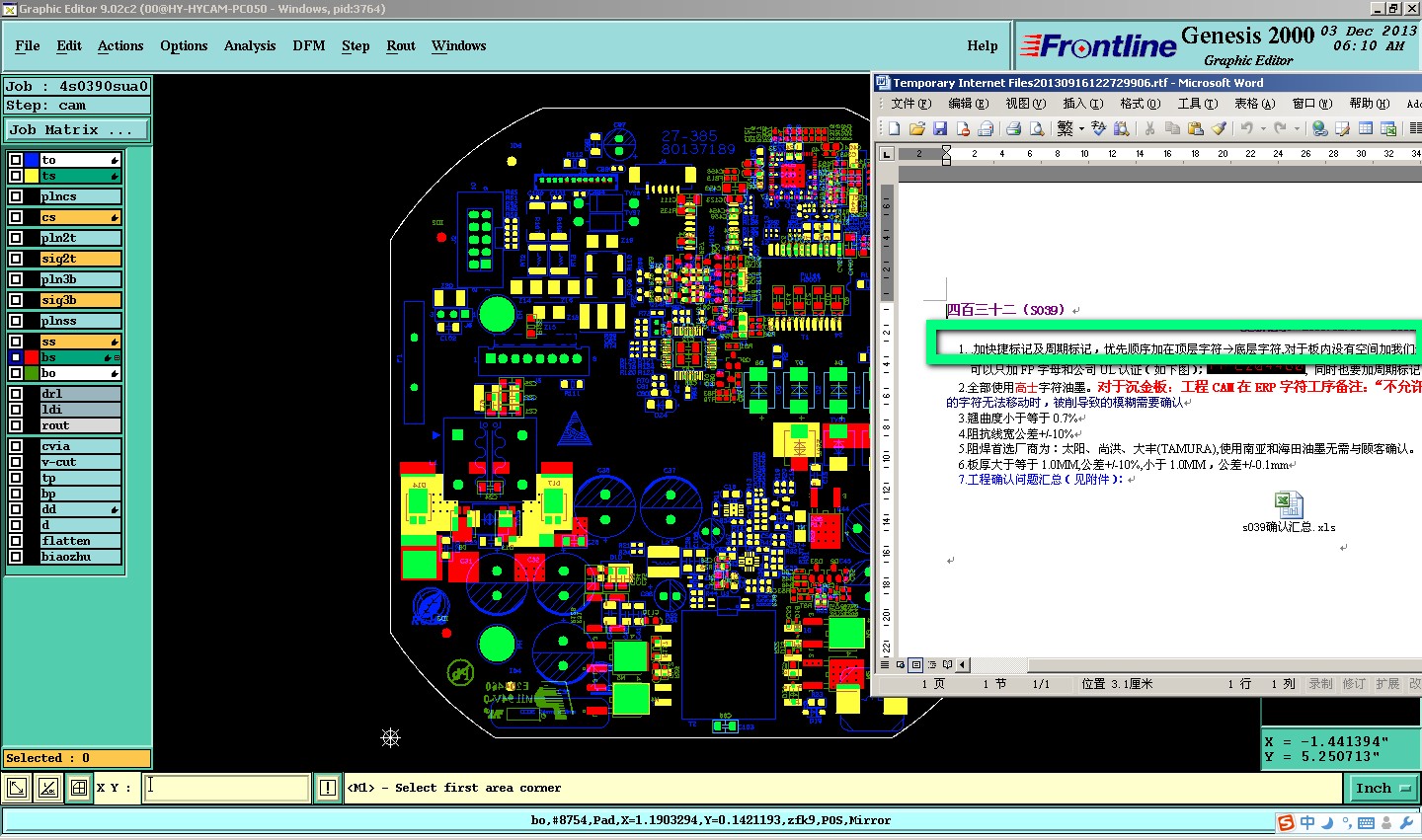Click the Job Matrix ... button
Image resolution: width=1422 pixels, height=840 pixels.
tap(77, 129)
